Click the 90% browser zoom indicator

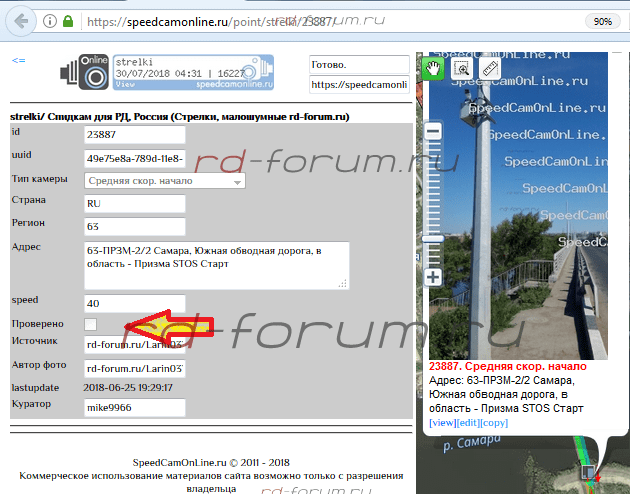pos(602,20)
